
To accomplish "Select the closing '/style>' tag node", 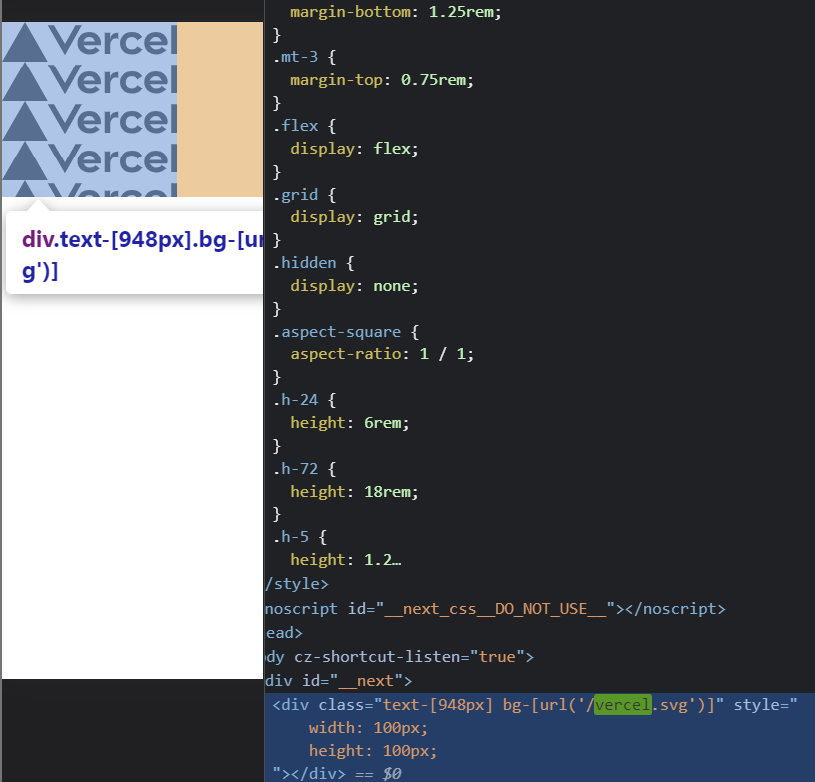I will [x=297, y=584].
